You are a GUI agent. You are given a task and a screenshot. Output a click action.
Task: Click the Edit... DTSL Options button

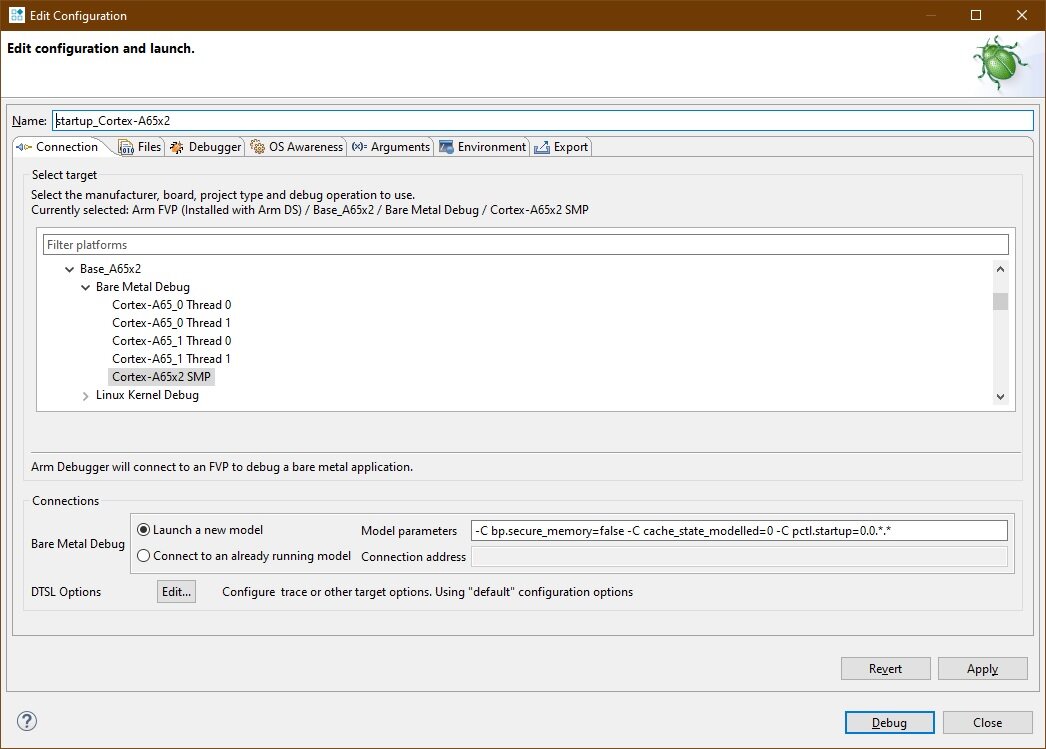coord(177,592)
